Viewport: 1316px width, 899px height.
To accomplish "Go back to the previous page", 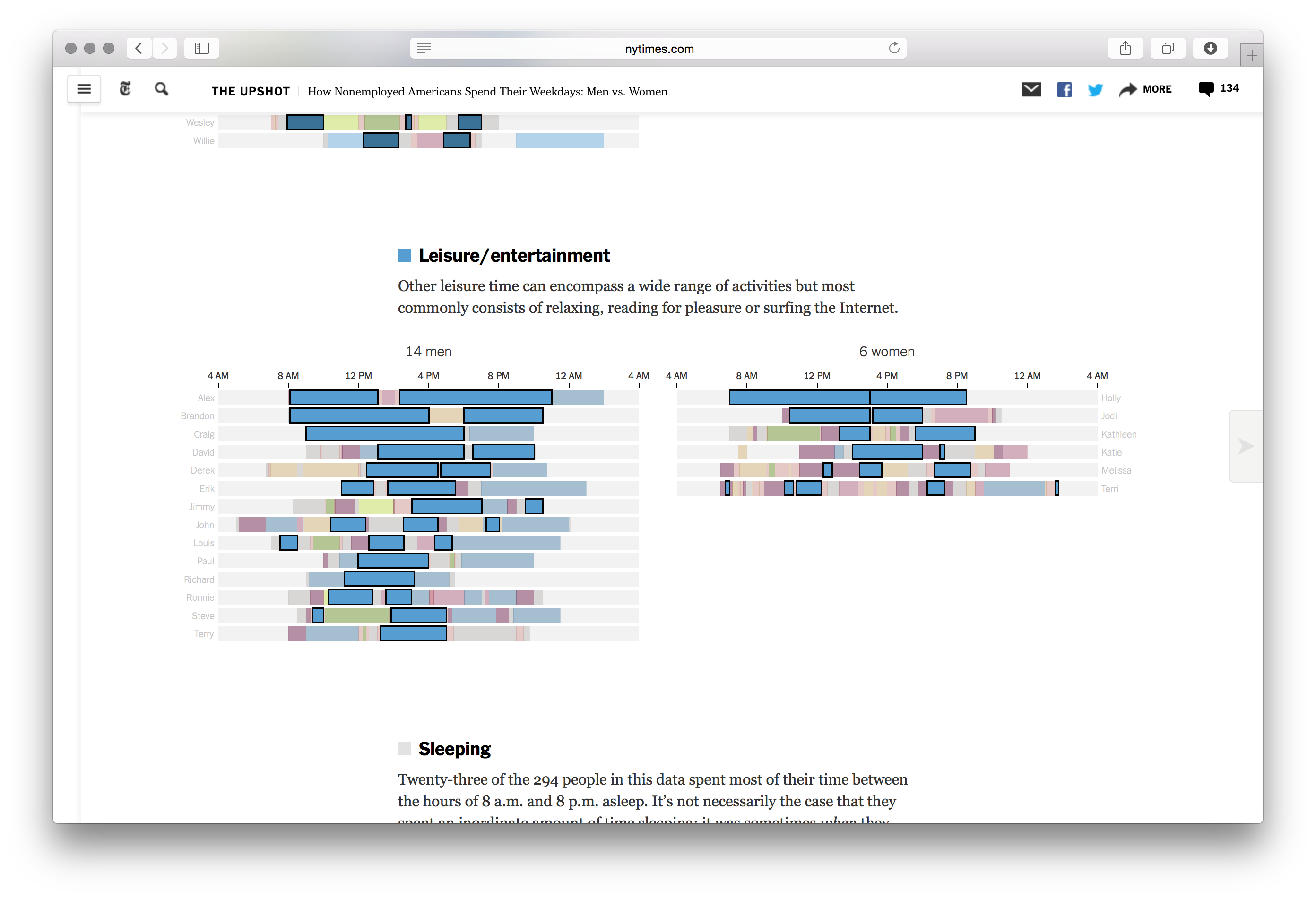I will tap(139, 48).
